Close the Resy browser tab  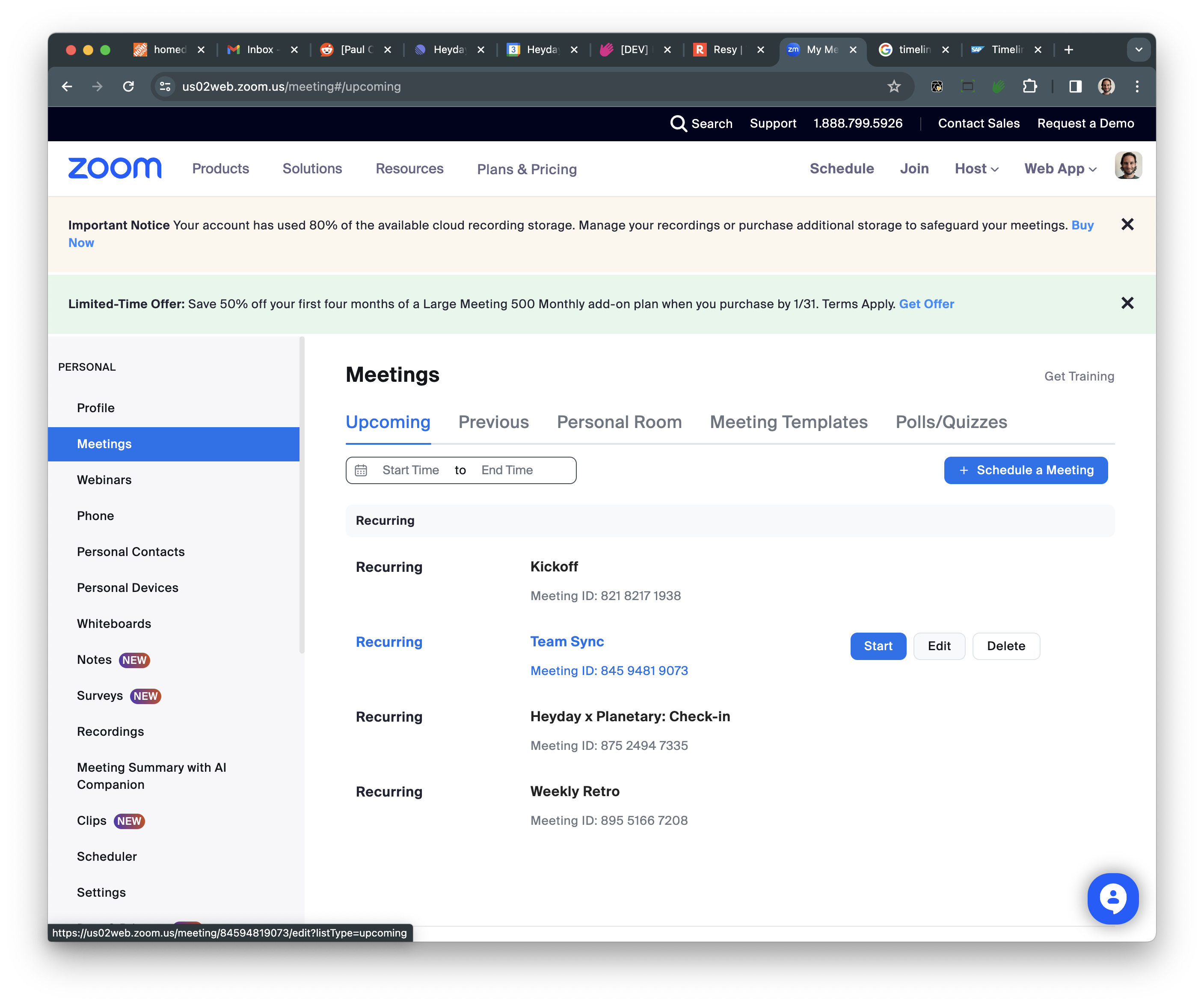pos(760,50)
